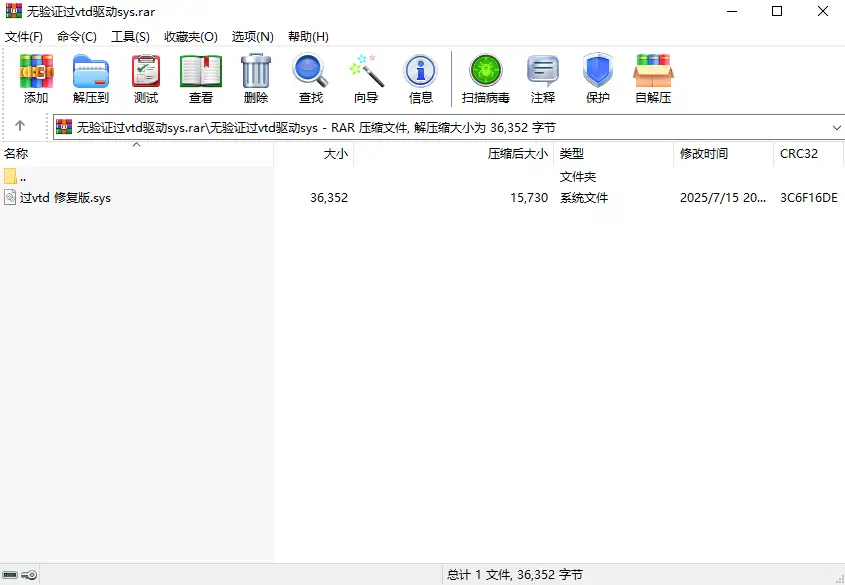Screen dimensions: 845x585
Task: Open the 注释 (Comment) editor
Action: pyautogui.click(x=543, y=78)
